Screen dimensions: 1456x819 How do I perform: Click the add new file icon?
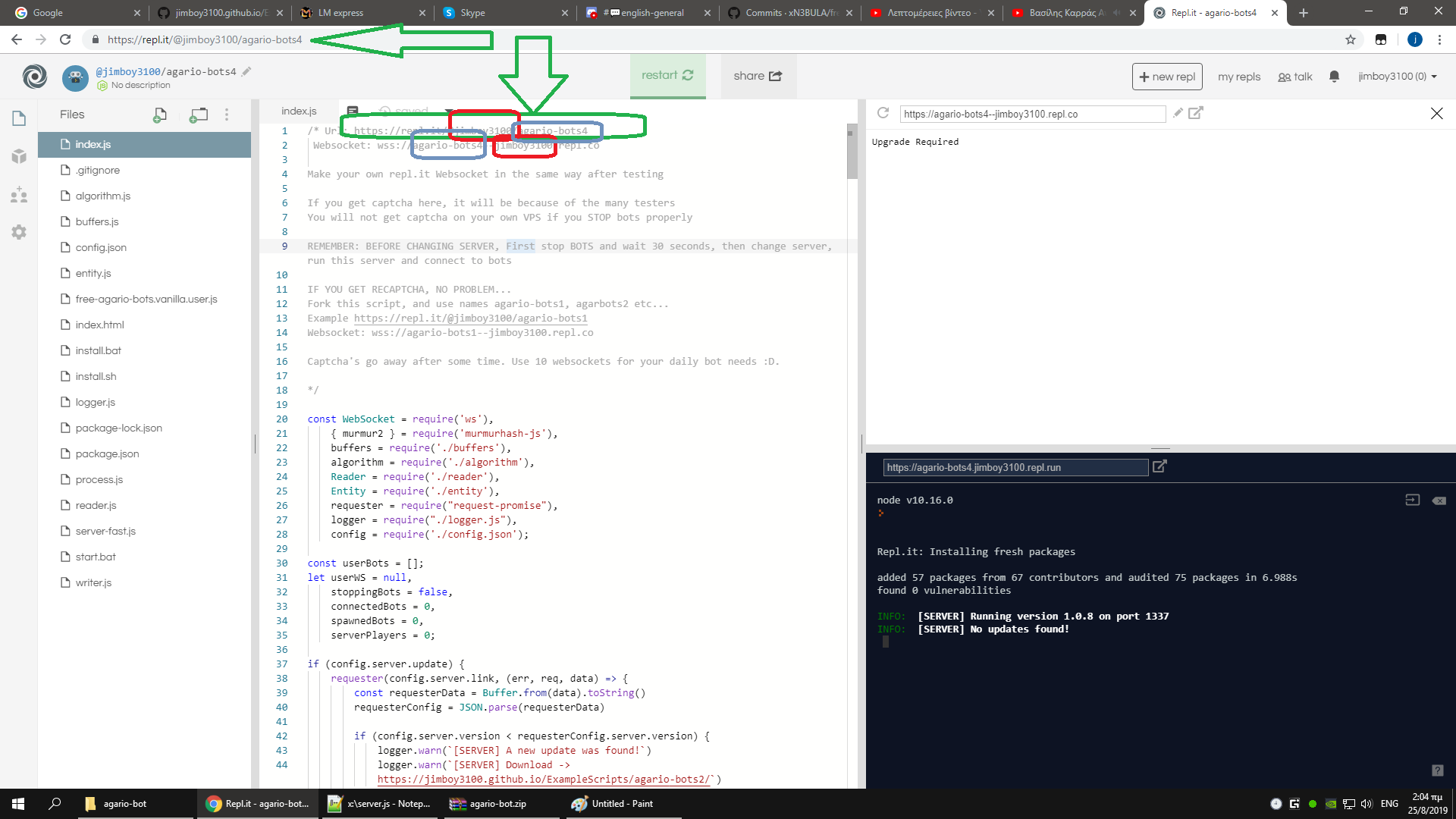159,115
